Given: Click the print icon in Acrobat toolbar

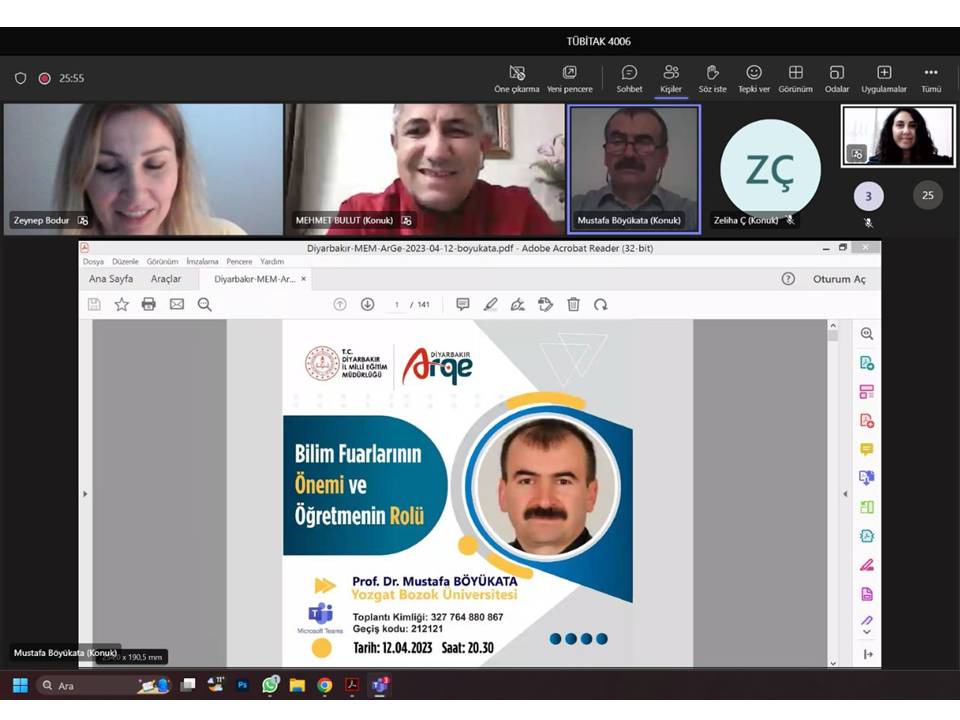Looking at the screenshot, I should 149,304.
